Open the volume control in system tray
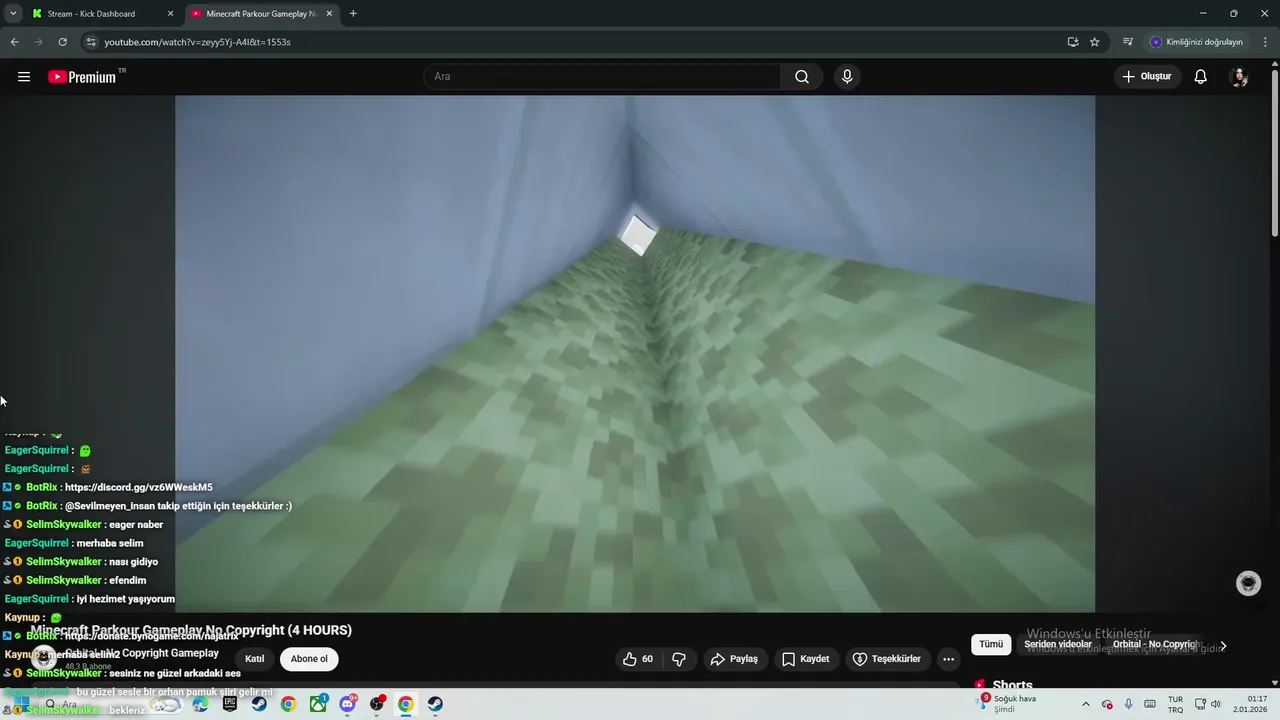The height and width of the screenshot is (720, 1280). [1216, 704]
